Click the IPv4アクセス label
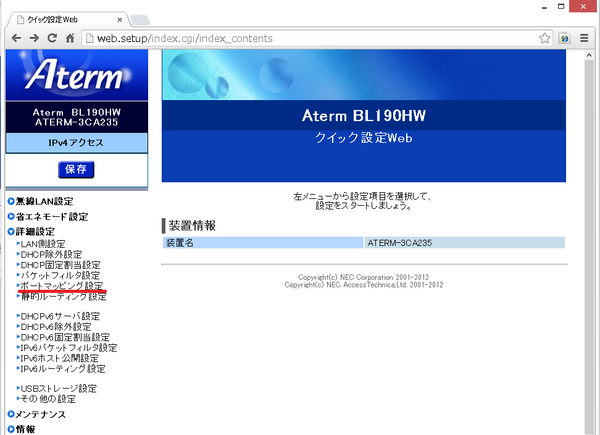 click(76, 143)
